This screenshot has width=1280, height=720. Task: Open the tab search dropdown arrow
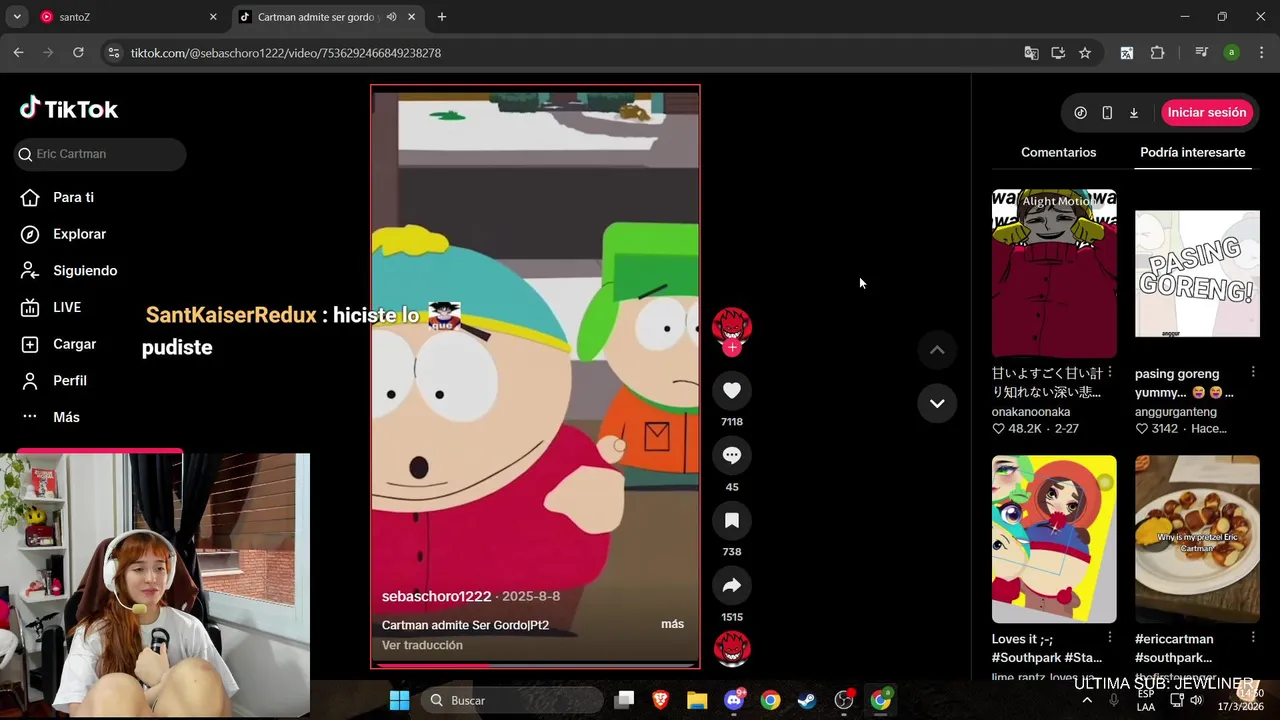17,17
